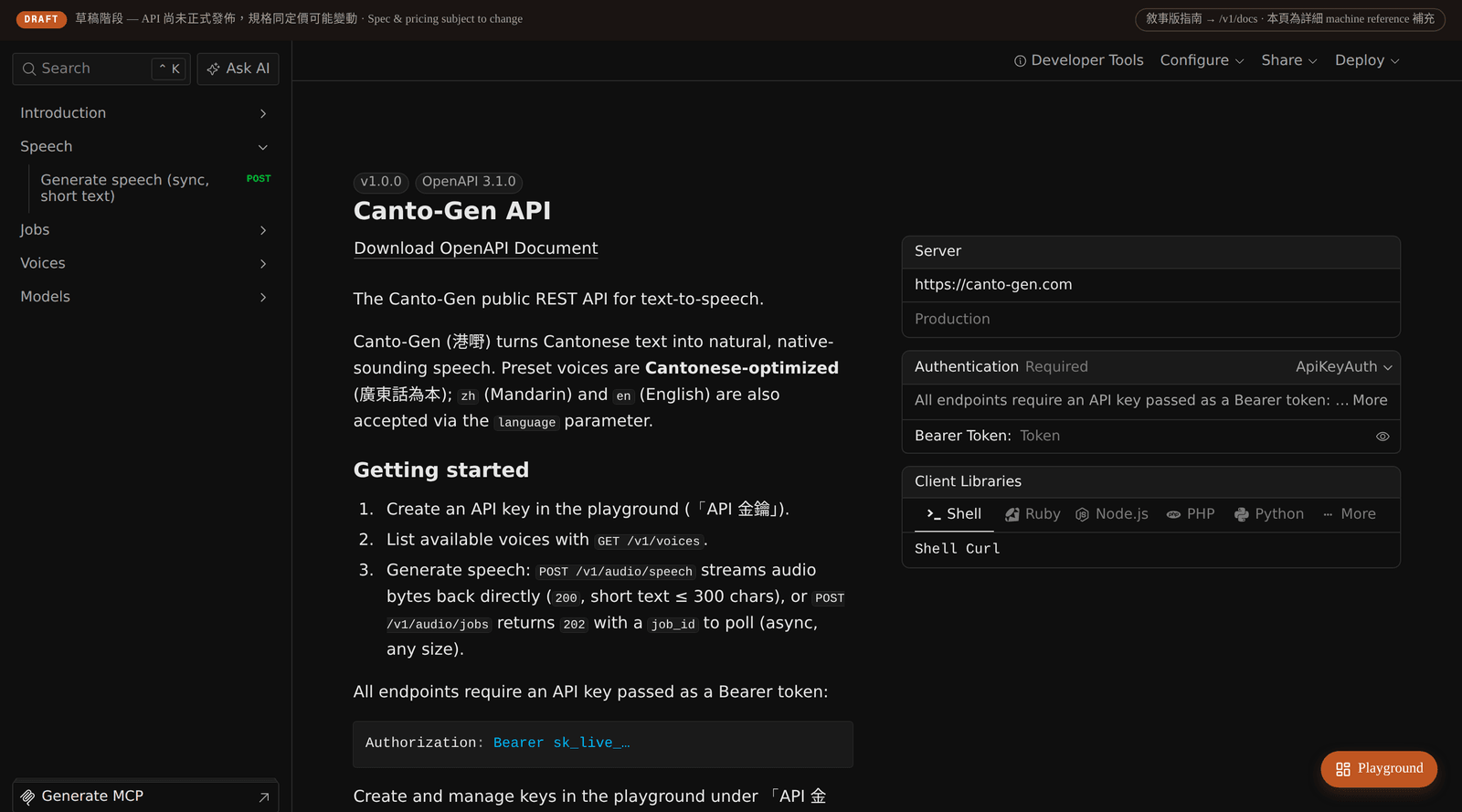This screenshot has height=812, width=1462.
Task: Toggle Bearer Token visibility eye
Action: pos(1383,437)
